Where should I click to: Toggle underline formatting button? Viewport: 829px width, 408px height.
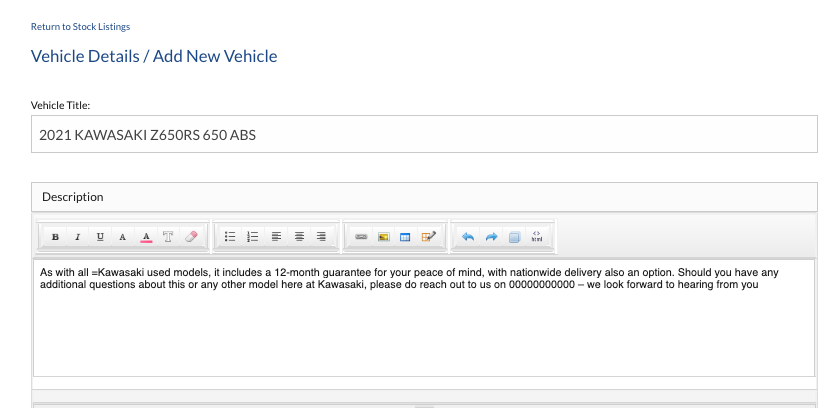click(x=100, y=237)
